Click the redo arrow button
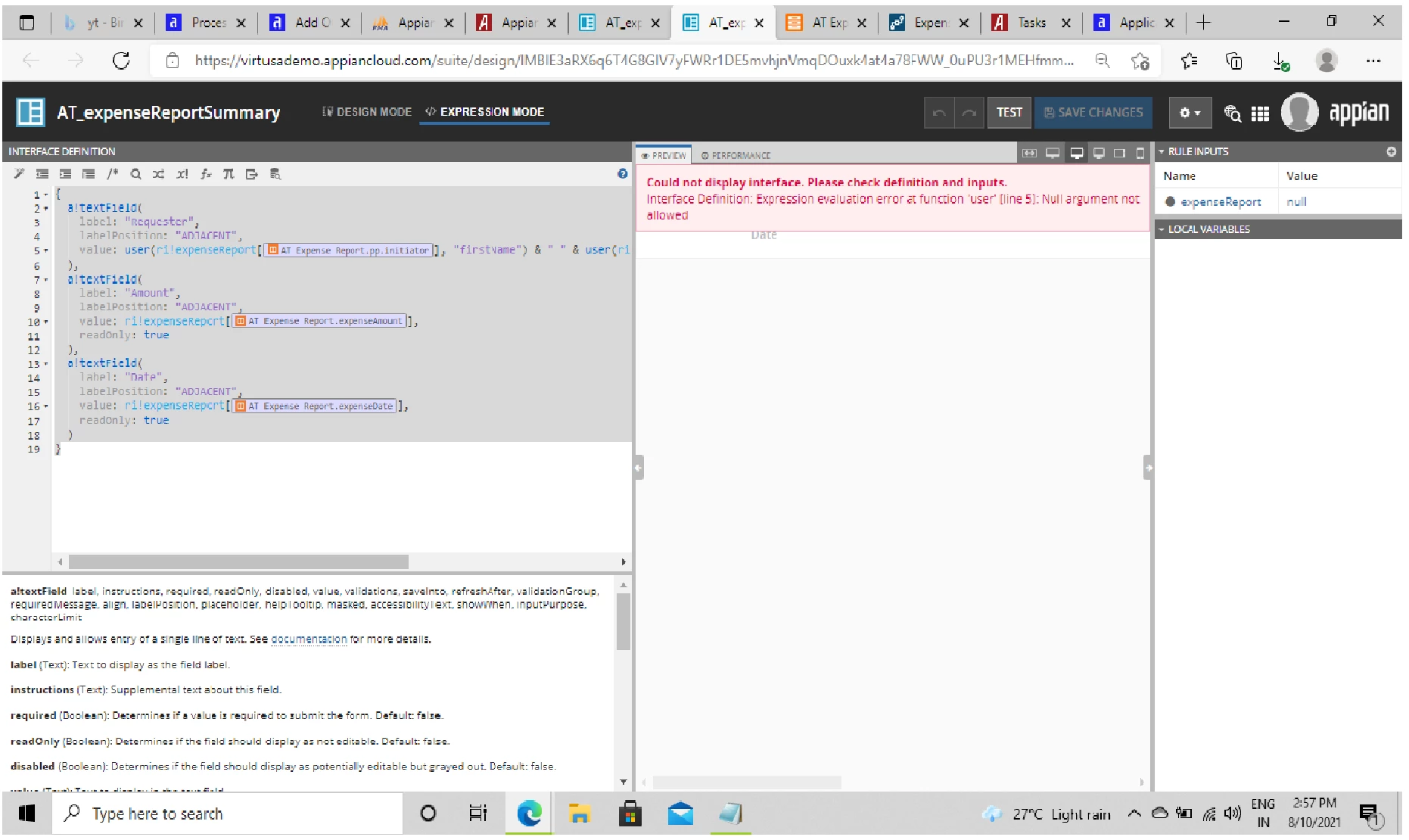The width and height of the screenshot is (1409, 840). tap(969, 113)
